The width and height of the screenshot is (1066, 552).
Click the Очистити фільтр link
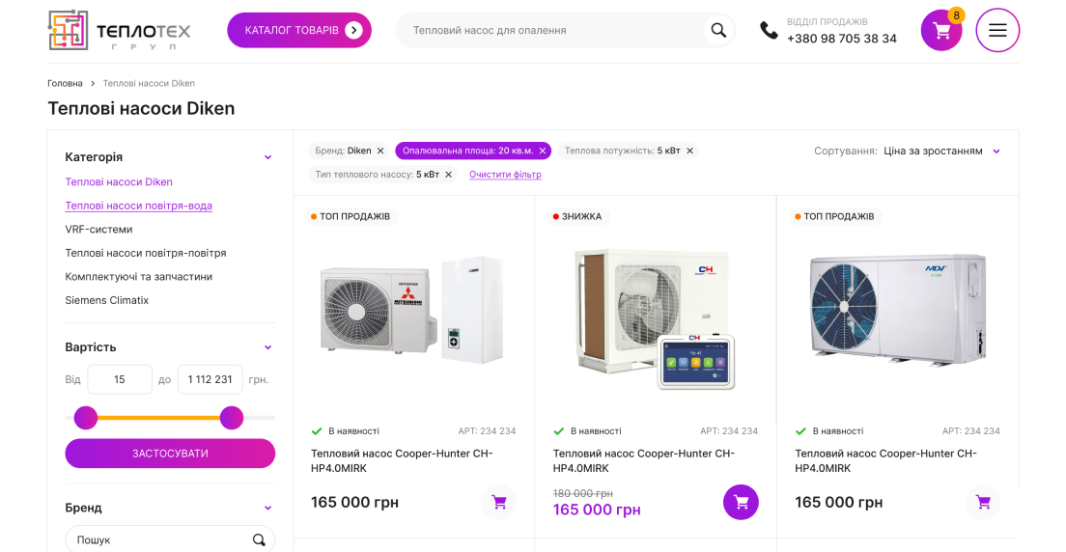coord(505,174)
